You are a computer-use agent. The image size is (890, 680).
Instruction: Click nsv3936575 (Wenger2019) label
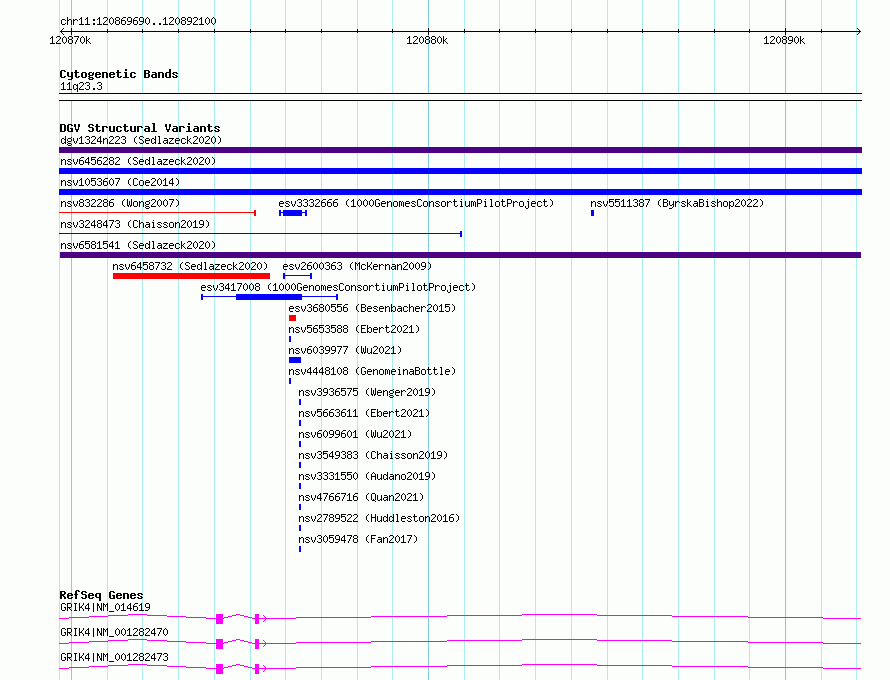pos(367,392)
